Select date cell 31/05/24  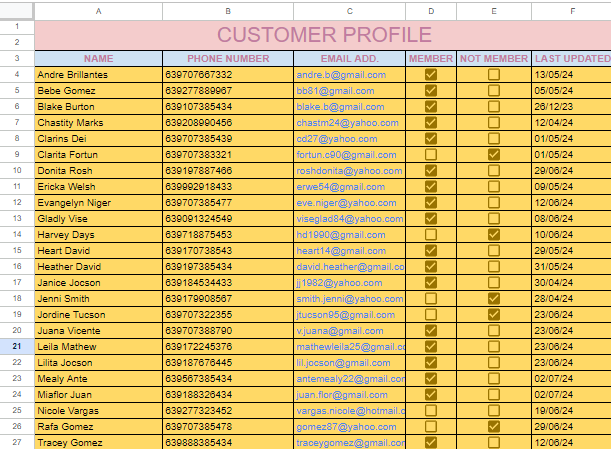pyautogui.click(x=572, y=266)
